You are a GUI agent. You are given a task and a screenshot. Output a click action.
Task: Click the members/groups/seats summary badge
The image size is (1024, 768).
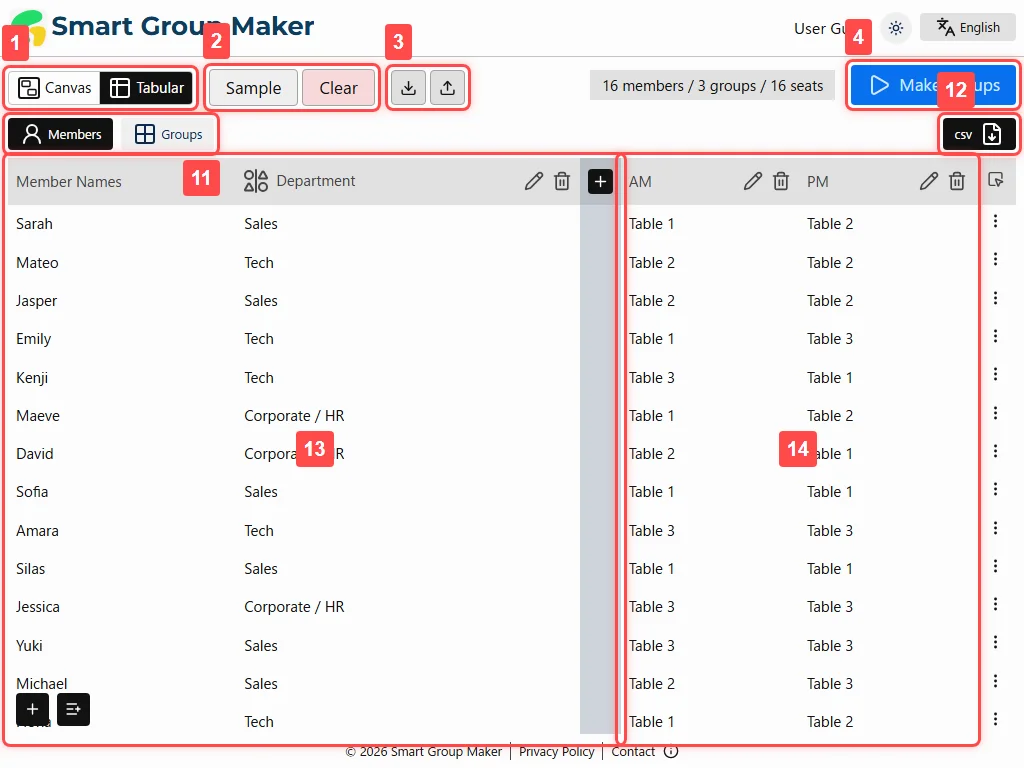tap(712, 86)
